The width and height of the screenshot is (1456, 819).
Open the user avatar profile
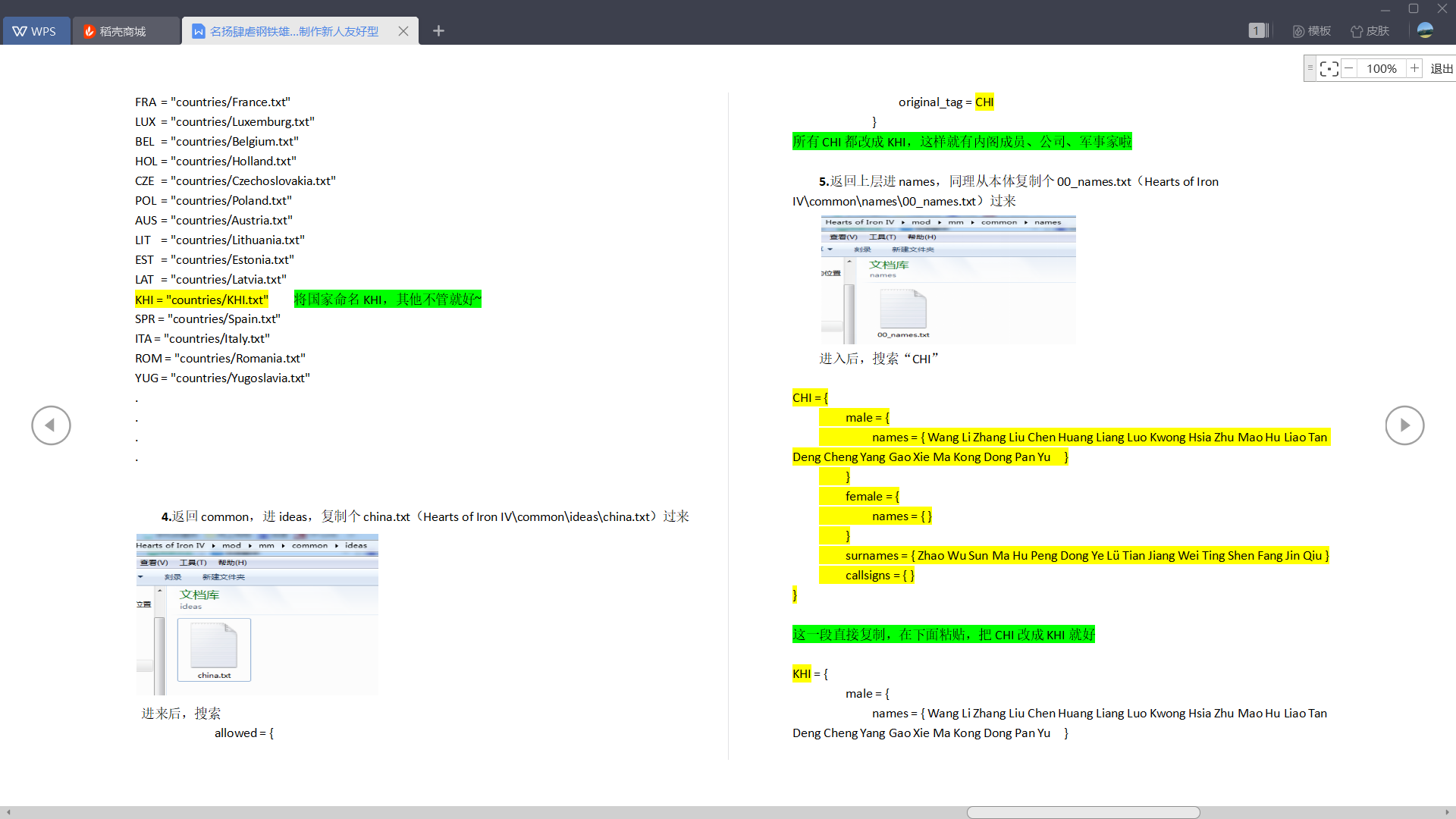[1425, 30]
